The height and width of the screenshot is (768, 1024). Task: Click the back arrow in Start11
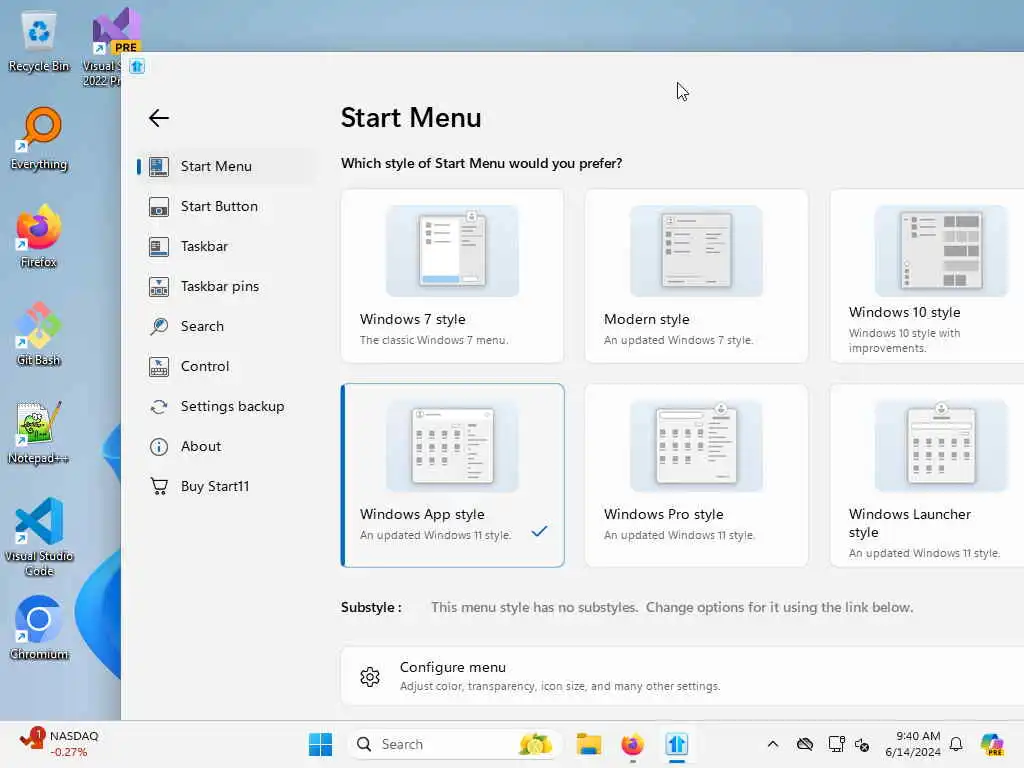coord(159,118)
